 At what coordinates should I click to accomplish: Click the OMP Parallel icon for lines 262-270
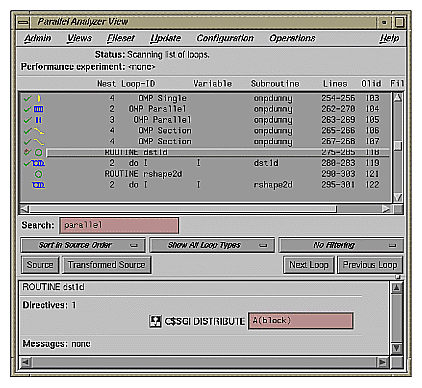coord(39,109)
